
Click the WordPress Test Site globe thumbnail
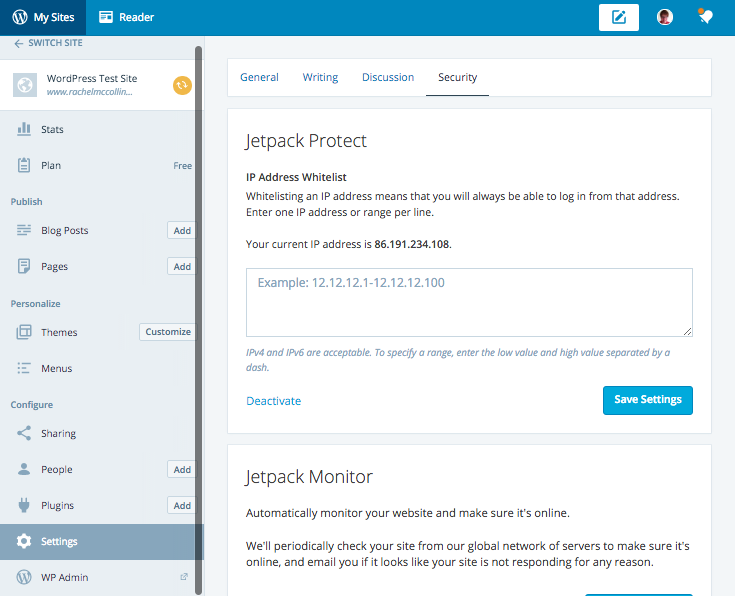25,85
